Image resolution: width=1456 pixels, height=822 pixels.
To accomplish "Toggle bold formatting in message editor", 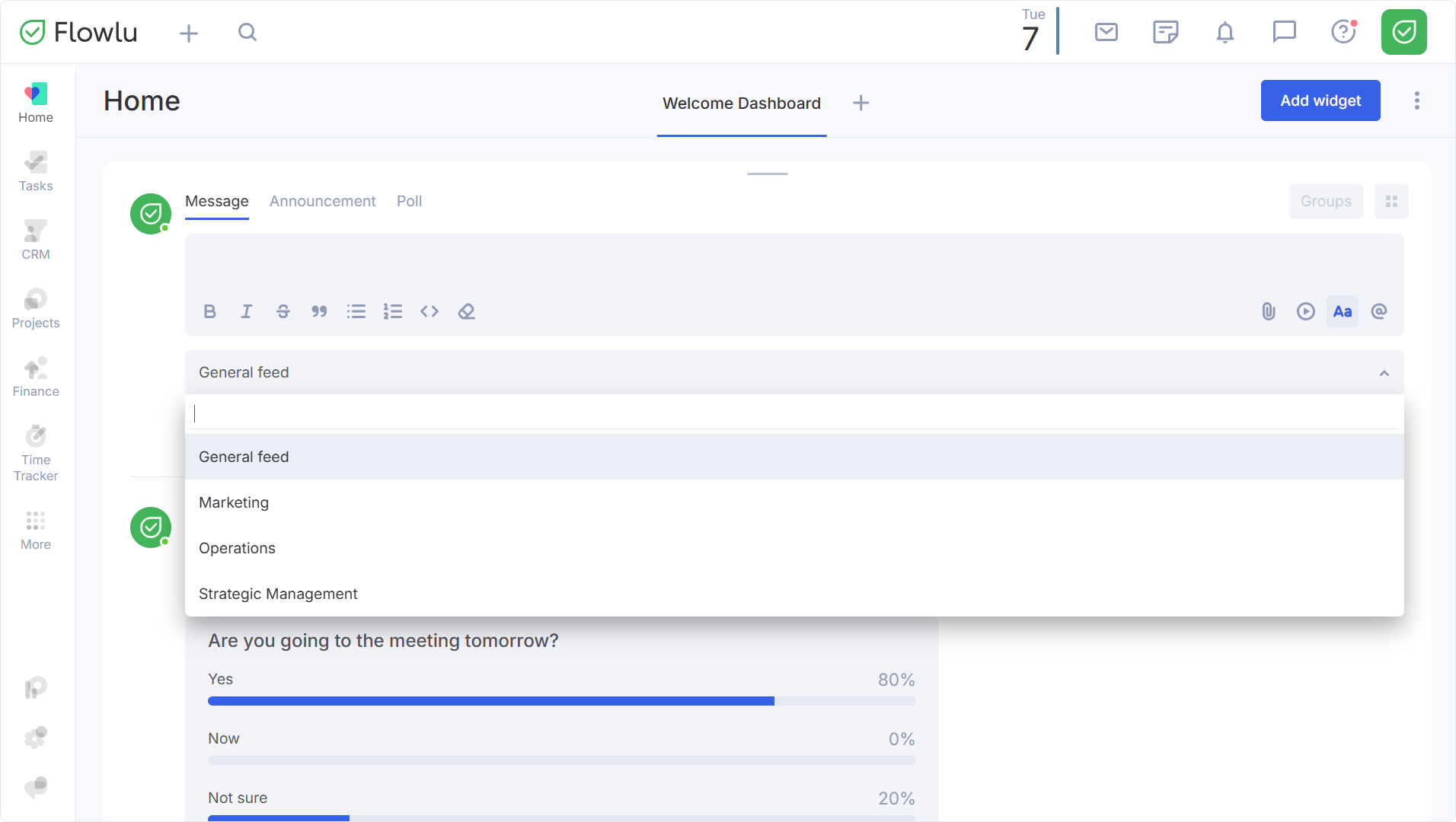I will (210, 311).
